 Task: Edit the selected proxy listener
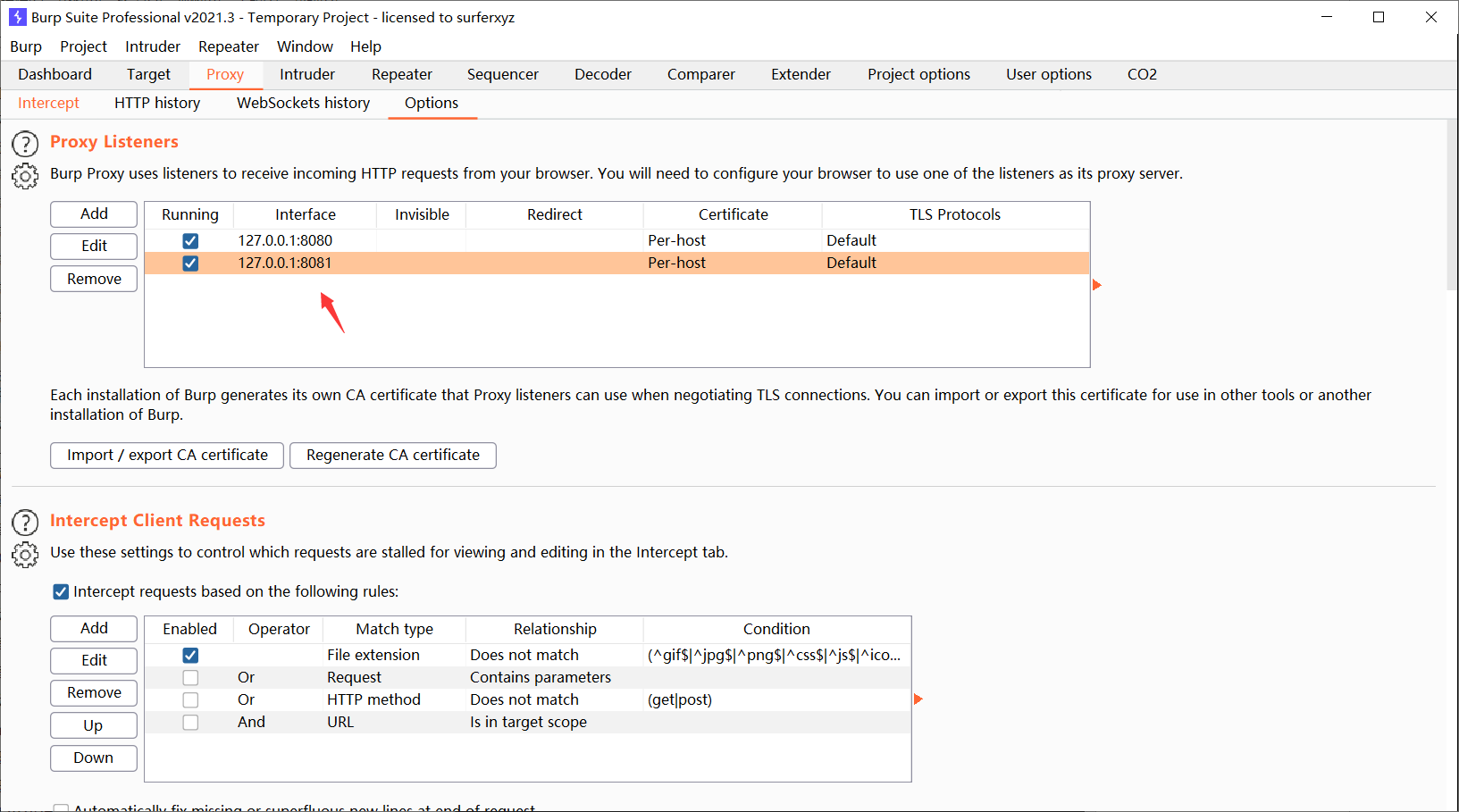(x=94, y=246)
